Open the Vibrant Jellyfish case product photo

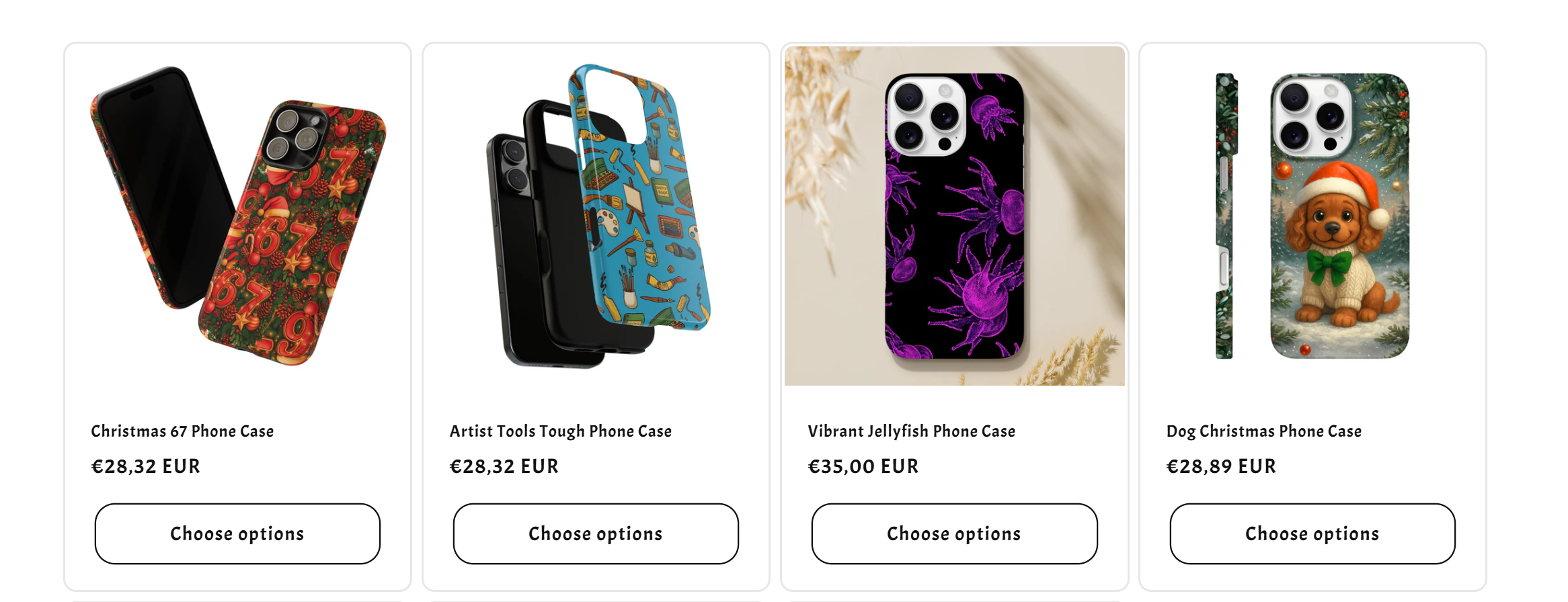[x=954, y=216]
